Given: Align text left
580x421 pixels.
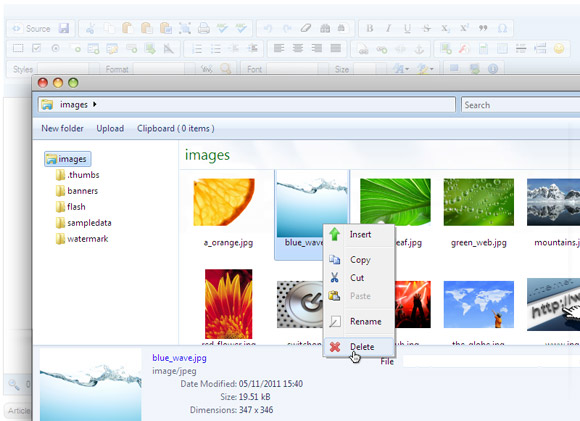Looking at the screenshot, I should pyautogui.click(x=279, y=48).
